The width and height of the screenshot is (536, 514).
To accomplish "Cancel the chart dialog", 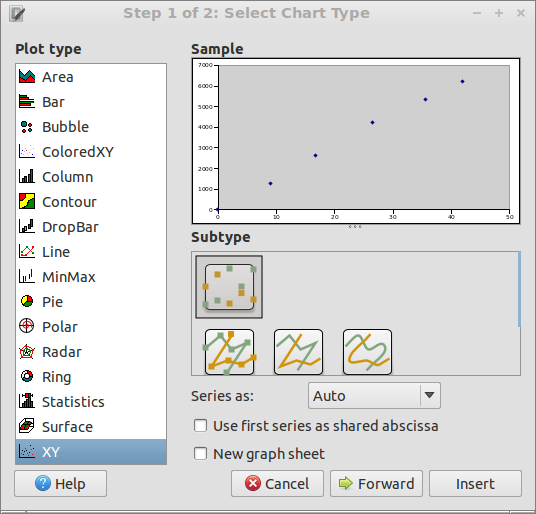I will pos(277,484).
